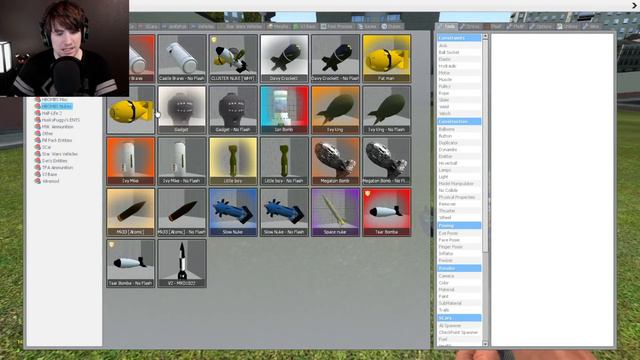Collapse the Posing tool category
640x360 pixels.
click(x=459, y=225)
